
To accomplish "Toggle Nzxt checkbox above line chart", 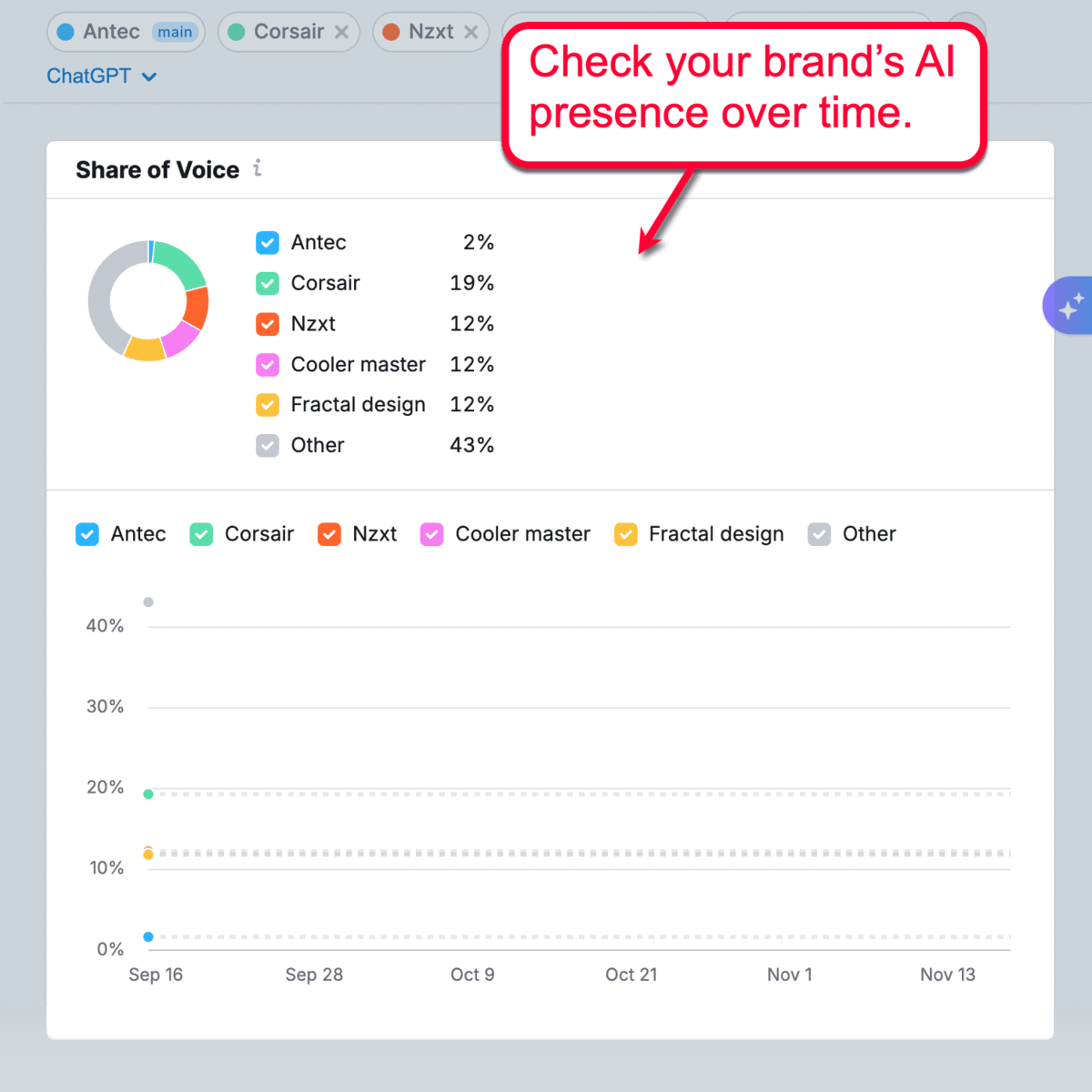I will click(x=329, y=534).
